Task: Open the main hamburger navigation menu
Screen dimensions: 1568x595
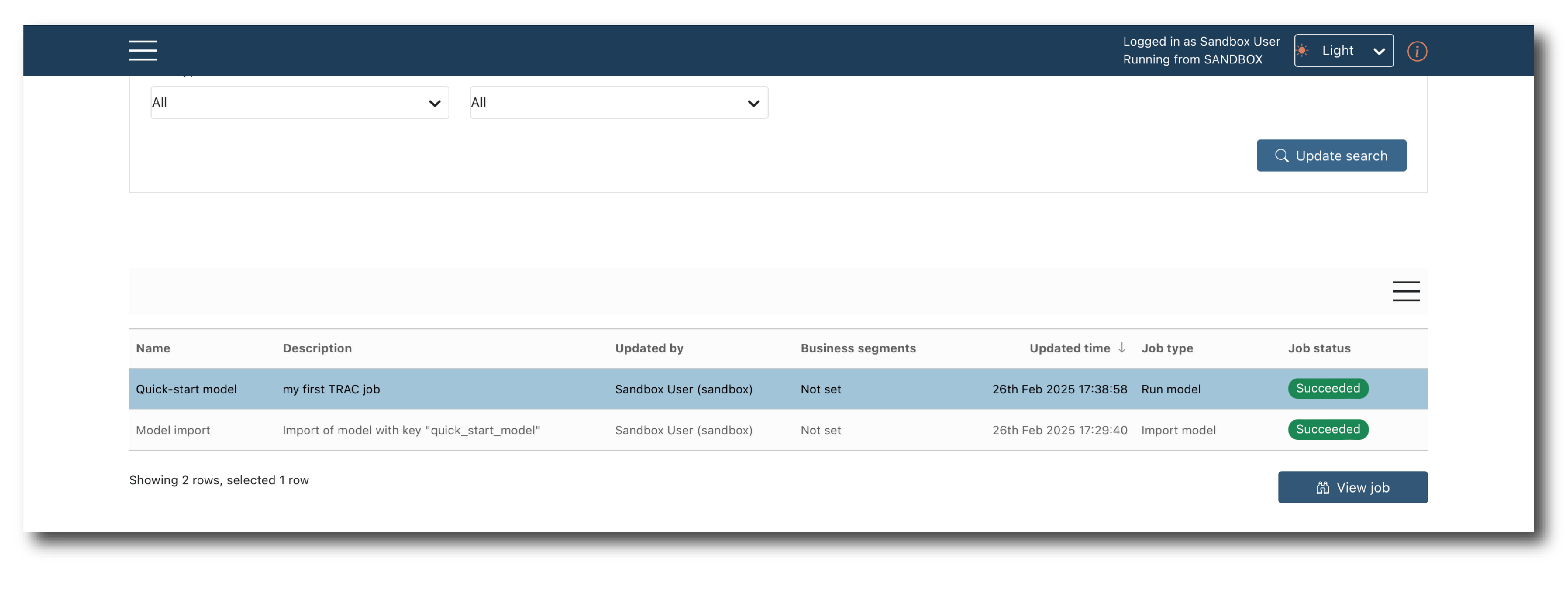Action: pyautogui.click(x=142, y=51)
